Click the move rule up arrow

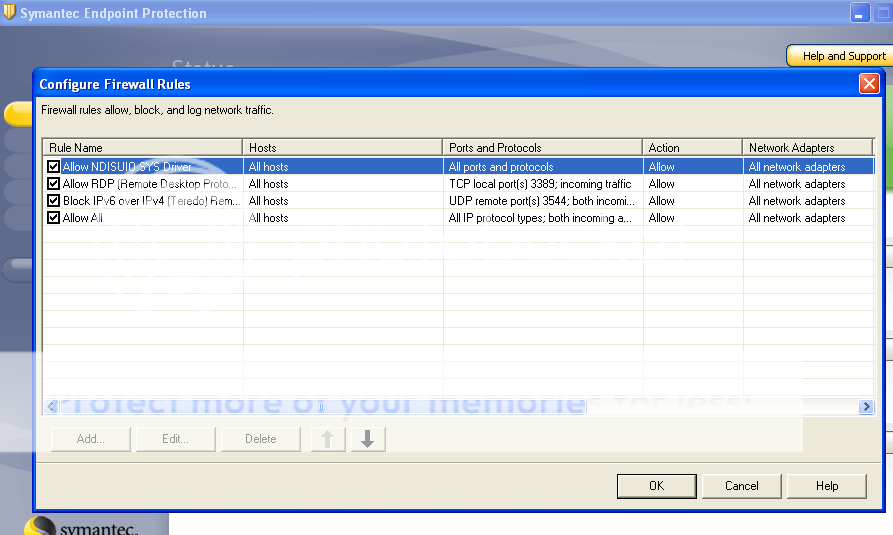point(327,439)
